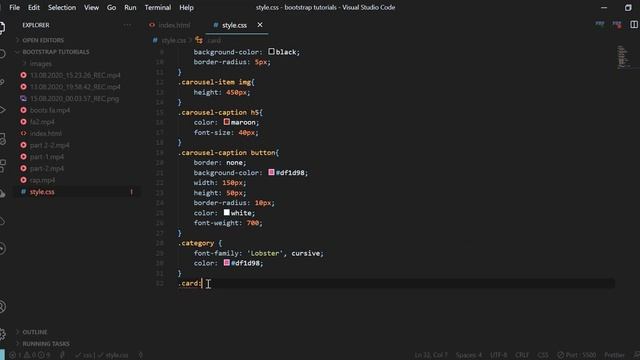The height and width of the screenshot is (360, 640).
Task: Open the Terminal menu
Action: coord(158,7)
